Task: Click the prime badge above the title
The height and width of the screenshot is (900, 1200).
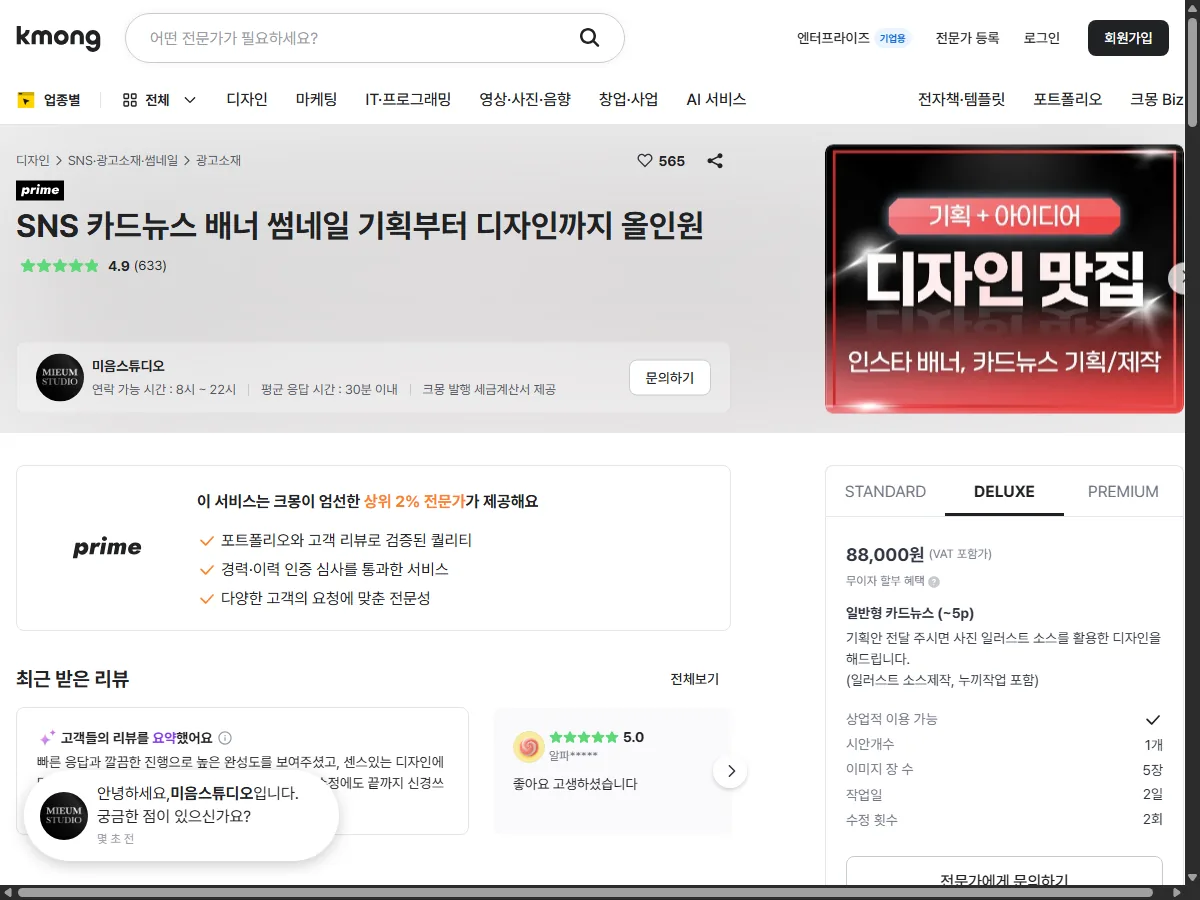Action: pos(40,190)
